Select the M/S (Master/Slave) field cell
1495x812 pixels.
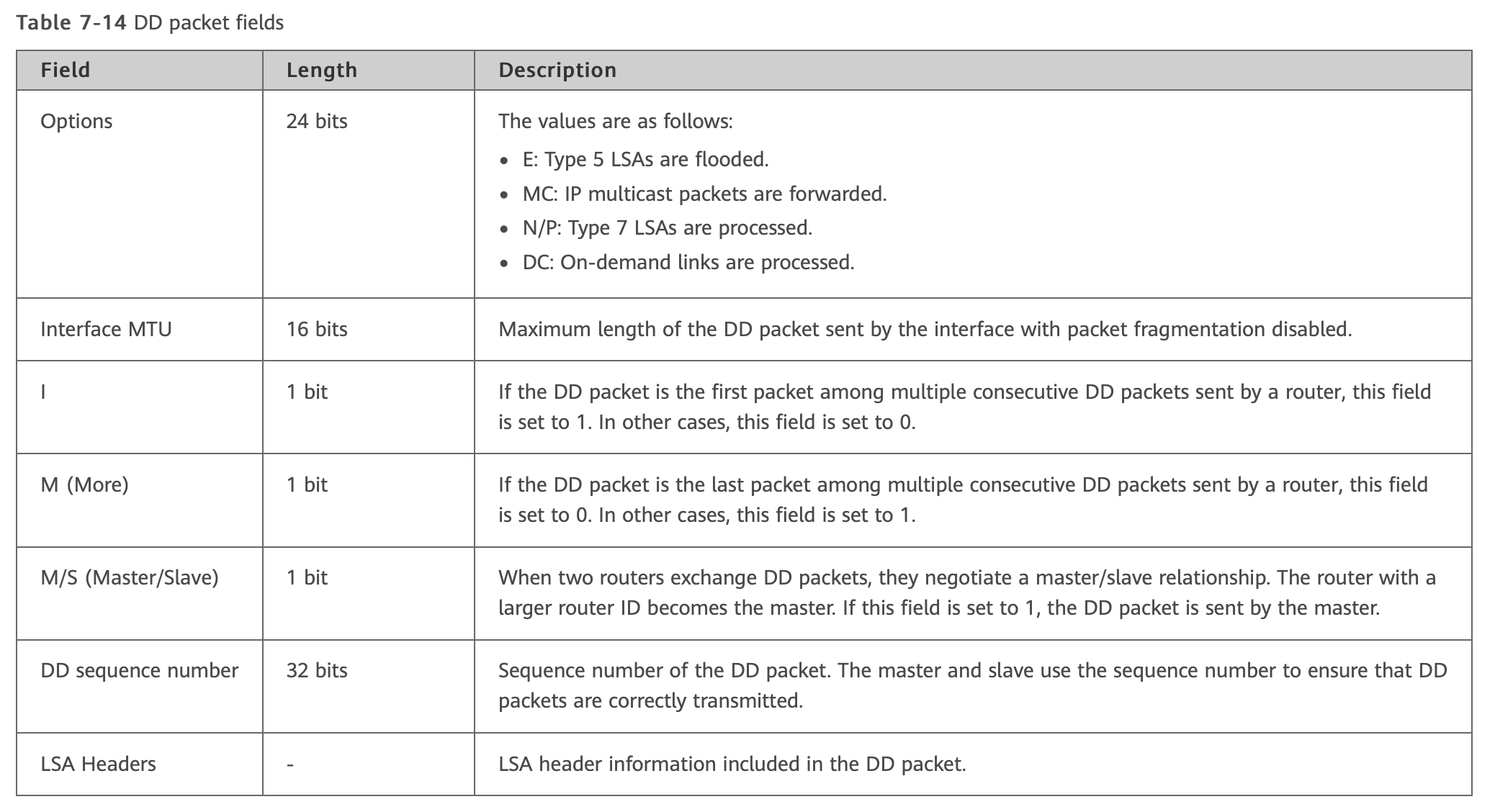point(130,577)
